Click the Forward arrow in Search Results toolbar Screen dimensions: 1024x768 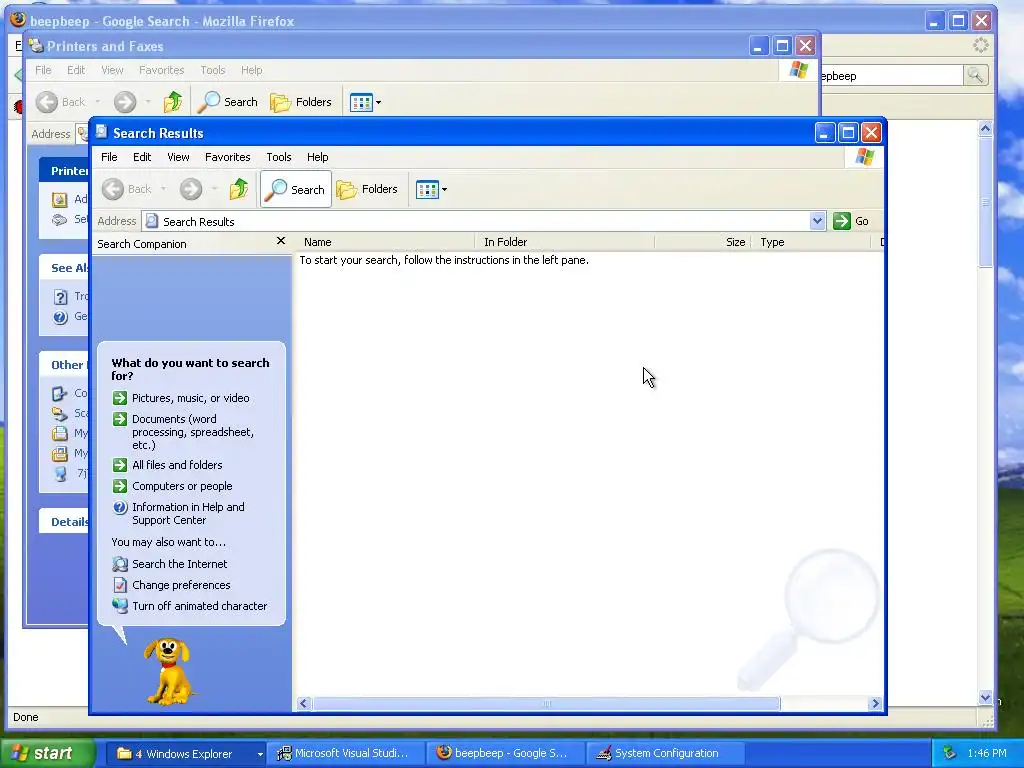click(x=191, y=189)
